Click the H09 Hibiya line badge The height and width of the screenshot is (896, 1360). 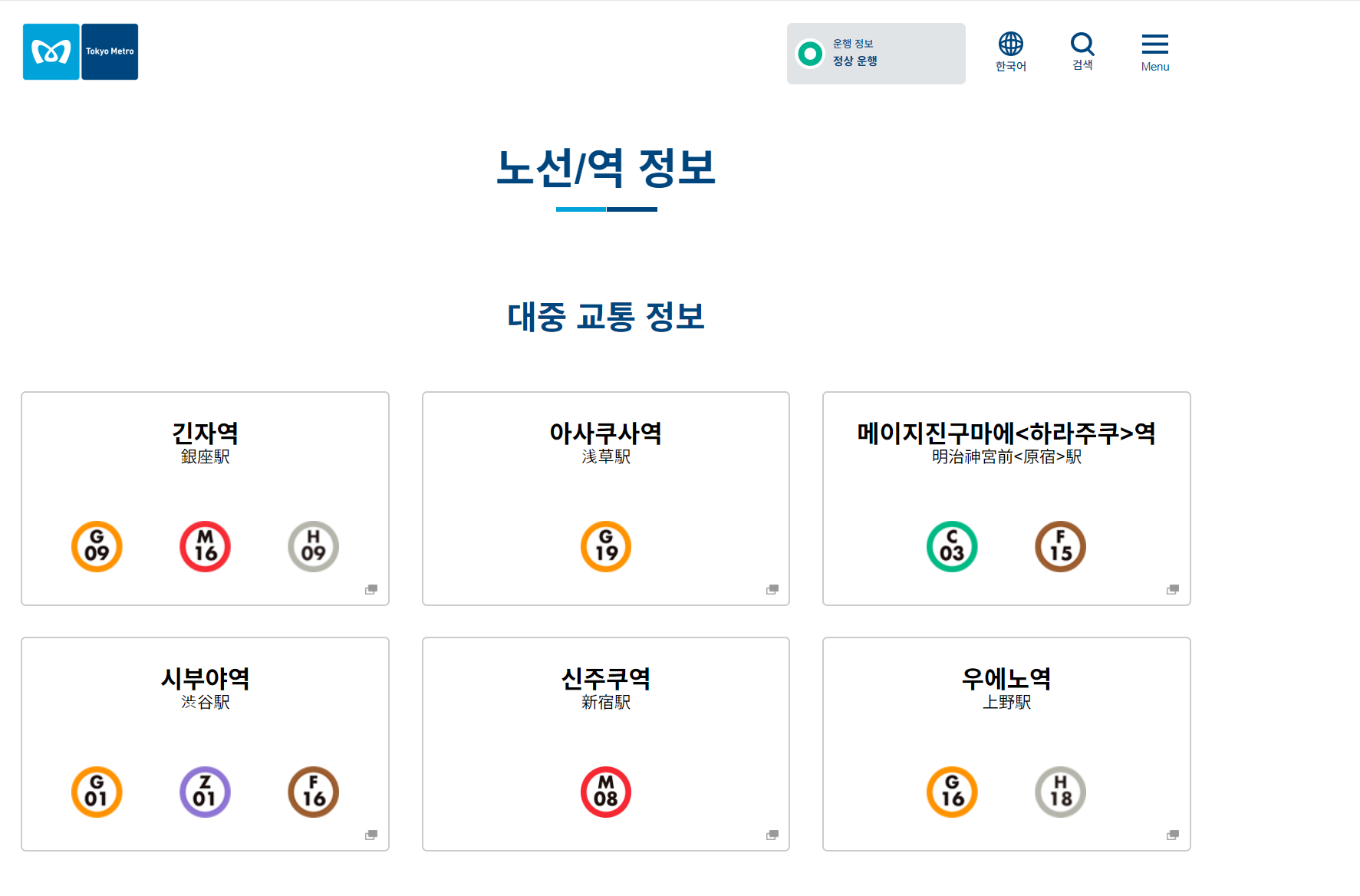coord(313,546)
